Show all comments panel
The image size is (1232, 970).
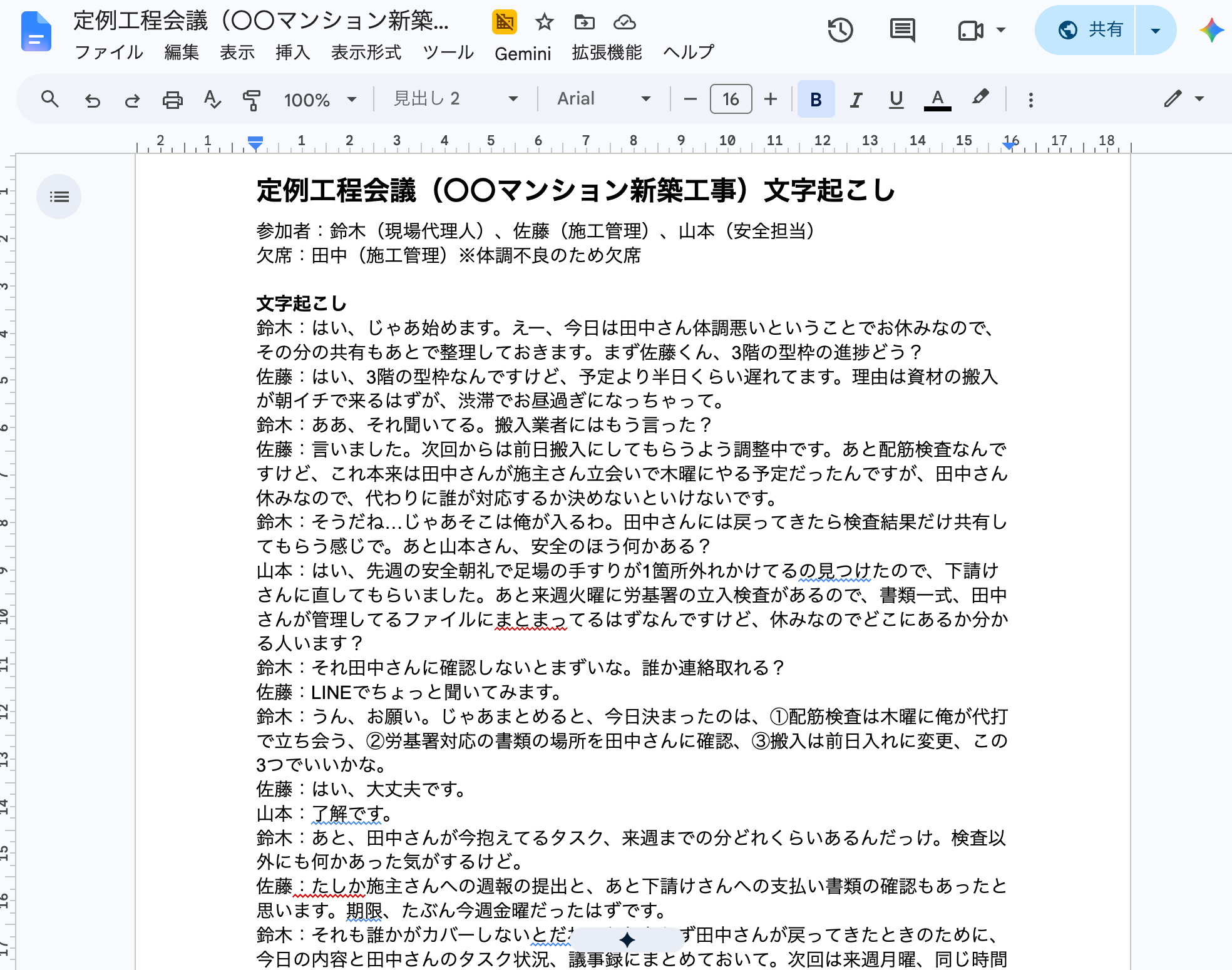pyautogui.click(x=902, y=30)
